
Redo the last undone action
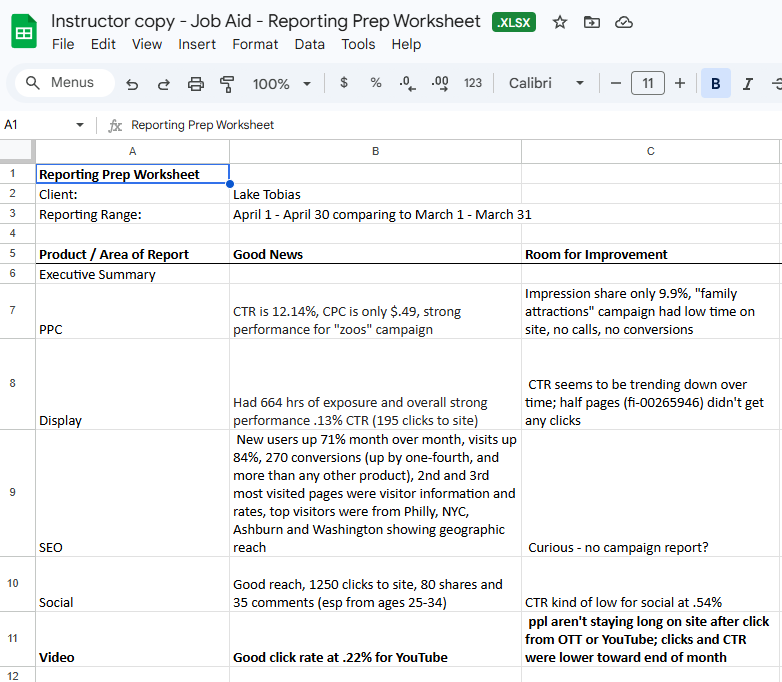point(164,84)
